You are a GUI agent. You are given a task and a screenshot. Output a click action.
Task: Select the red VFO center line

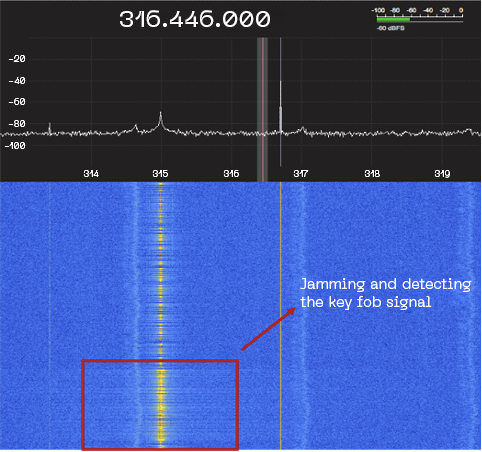point(263,109)
